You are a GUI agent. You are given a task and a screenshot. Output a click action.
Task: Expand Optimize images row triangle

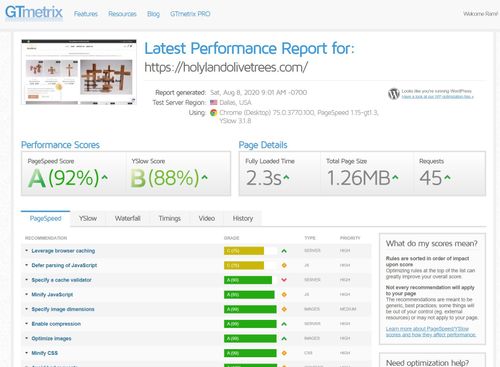point(27,338)
